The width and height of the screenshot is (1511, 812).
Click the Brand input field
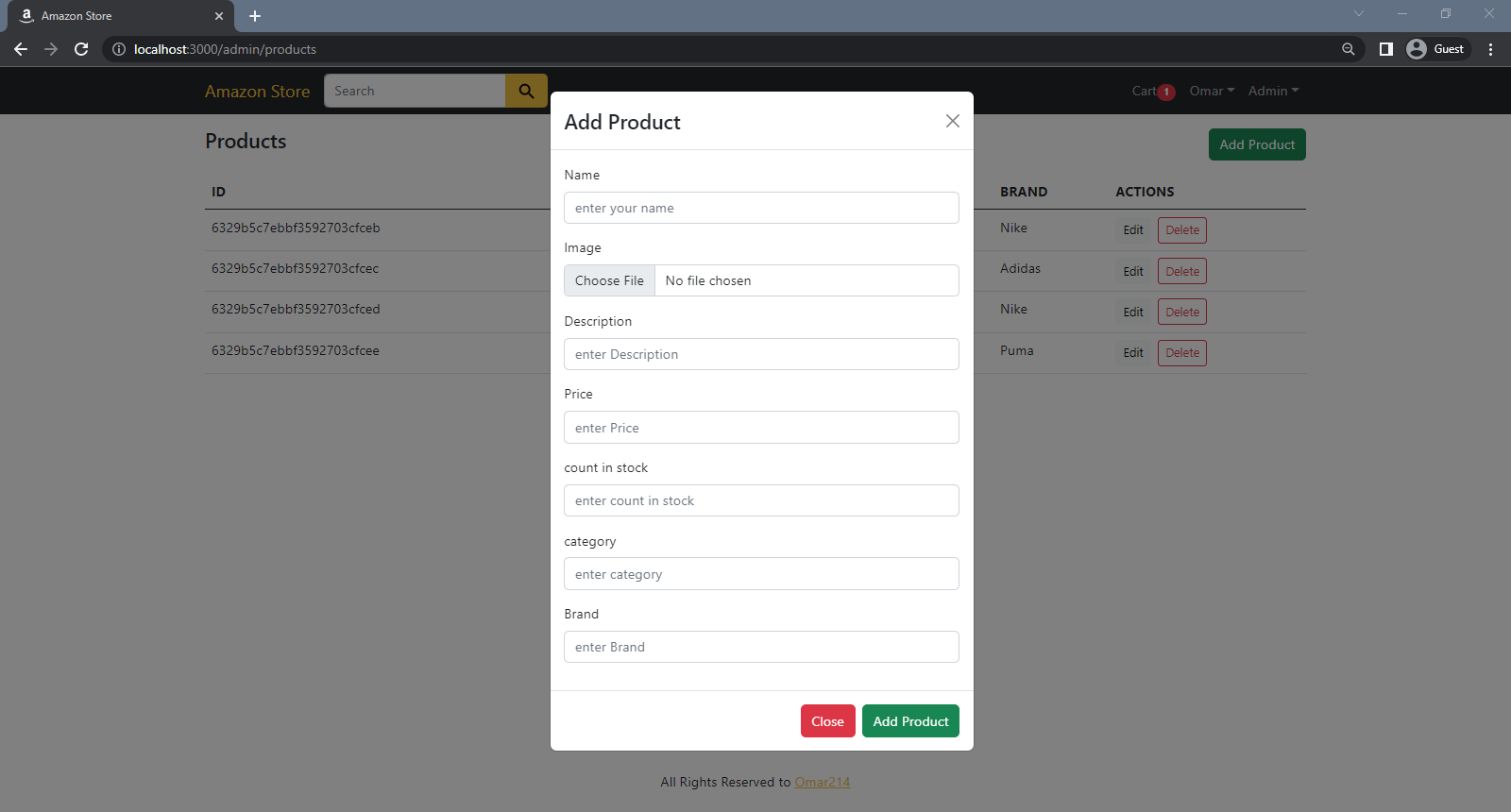[x=761, y=647]
